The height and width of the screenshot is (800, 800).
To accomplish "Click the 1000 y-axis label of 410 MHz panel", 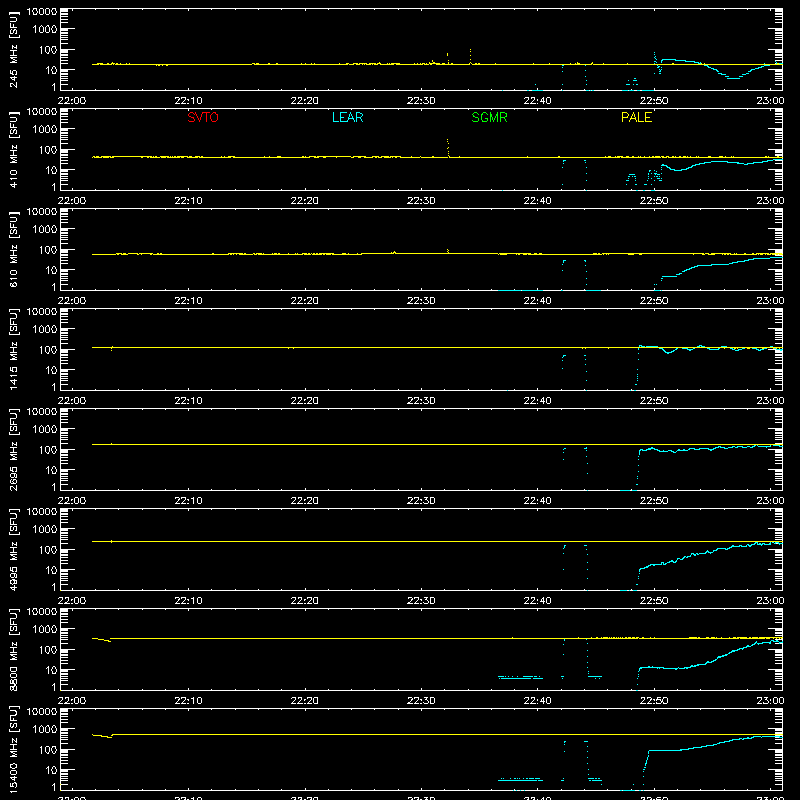I will pos(45,130).
